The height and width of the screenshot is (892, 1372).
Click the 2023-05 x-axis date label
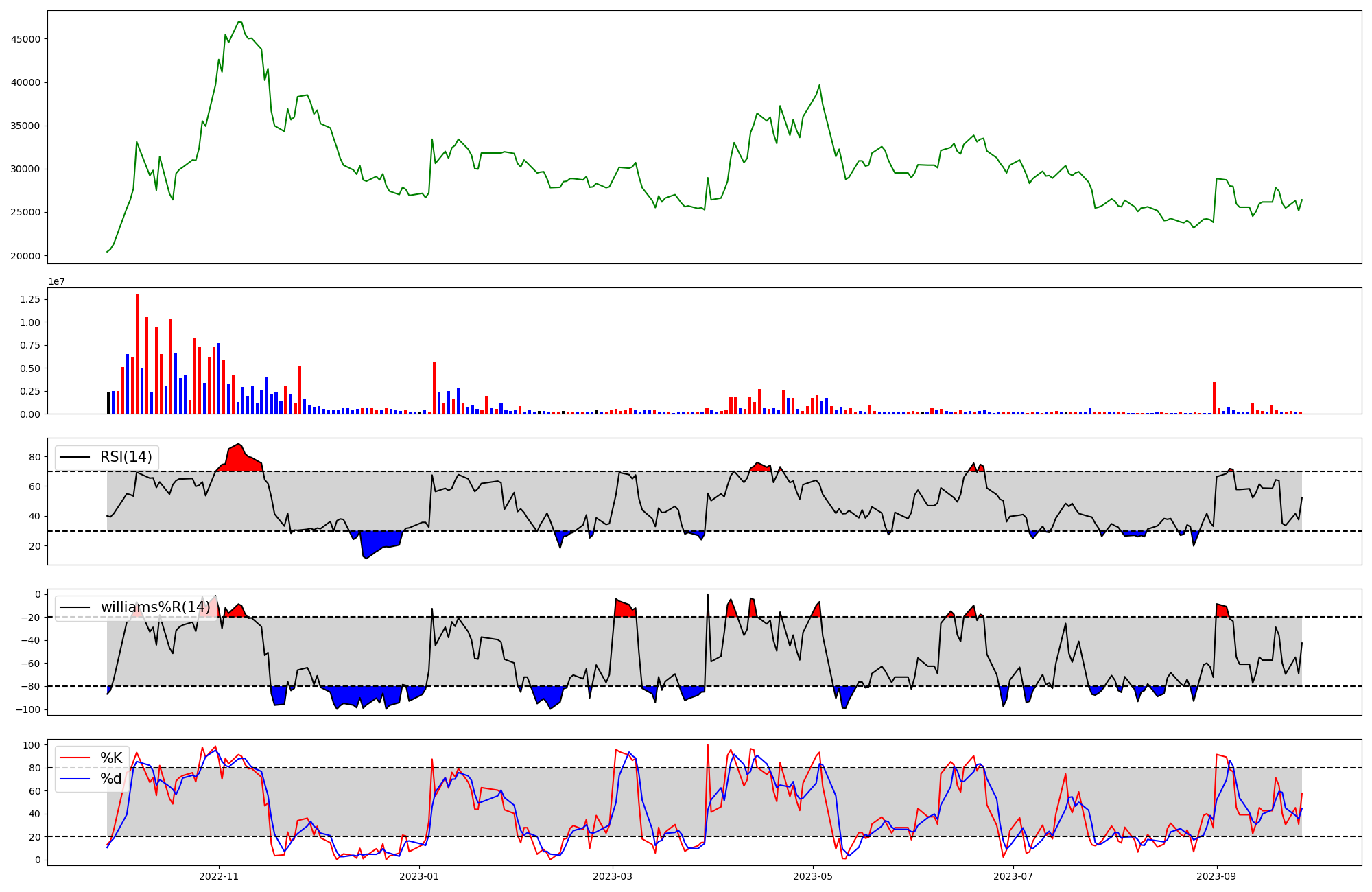tap(813, 876)
